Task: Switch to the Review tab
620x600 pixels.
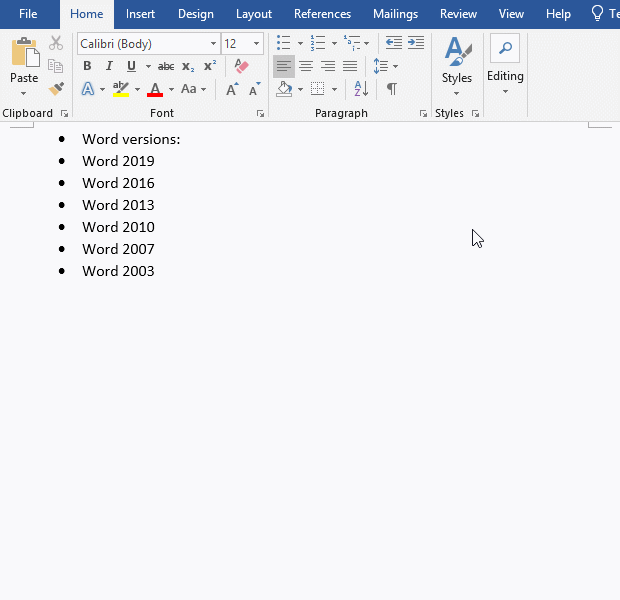Action: pos(458,14)
